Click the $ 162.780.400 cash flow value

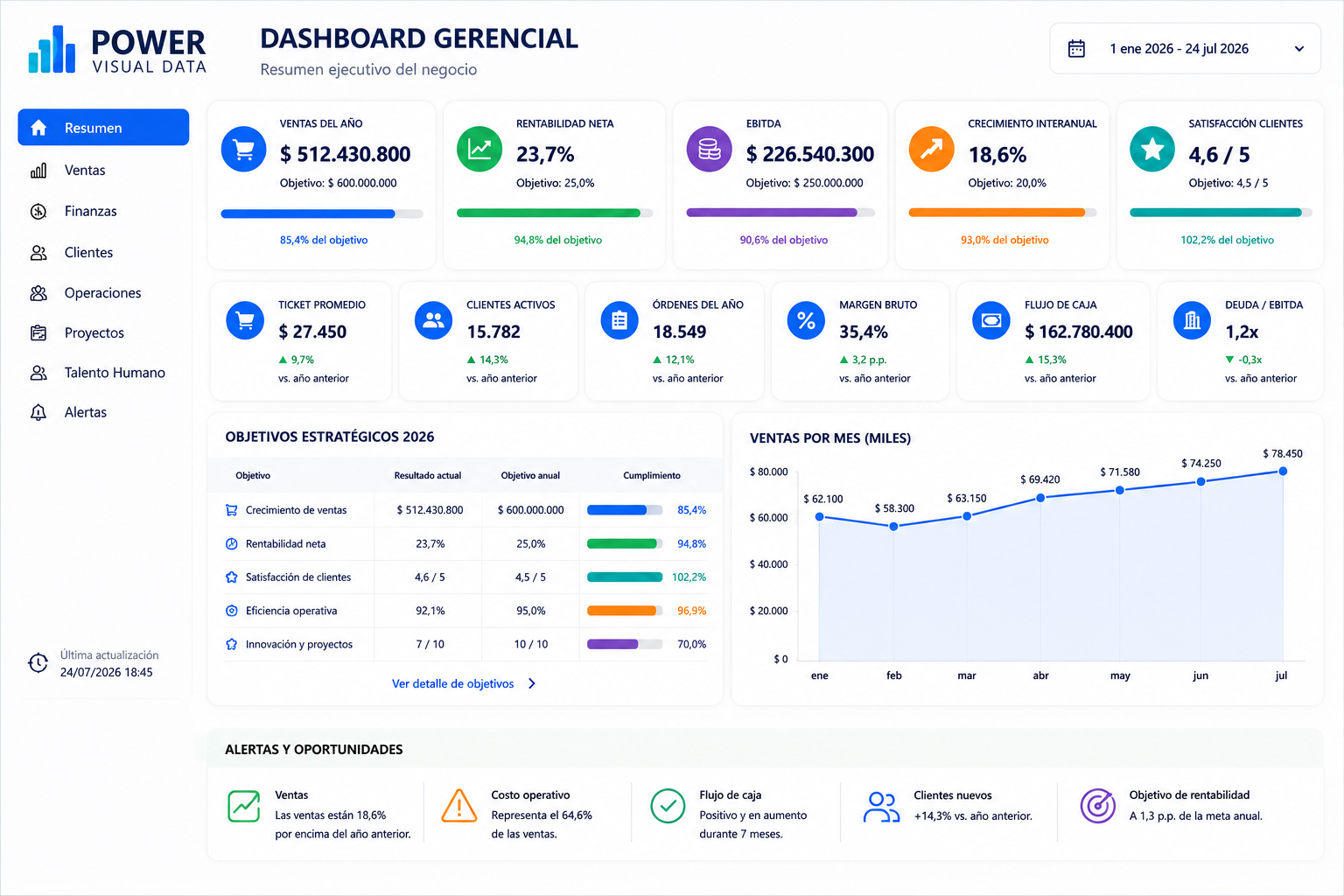pos(1078,332)
